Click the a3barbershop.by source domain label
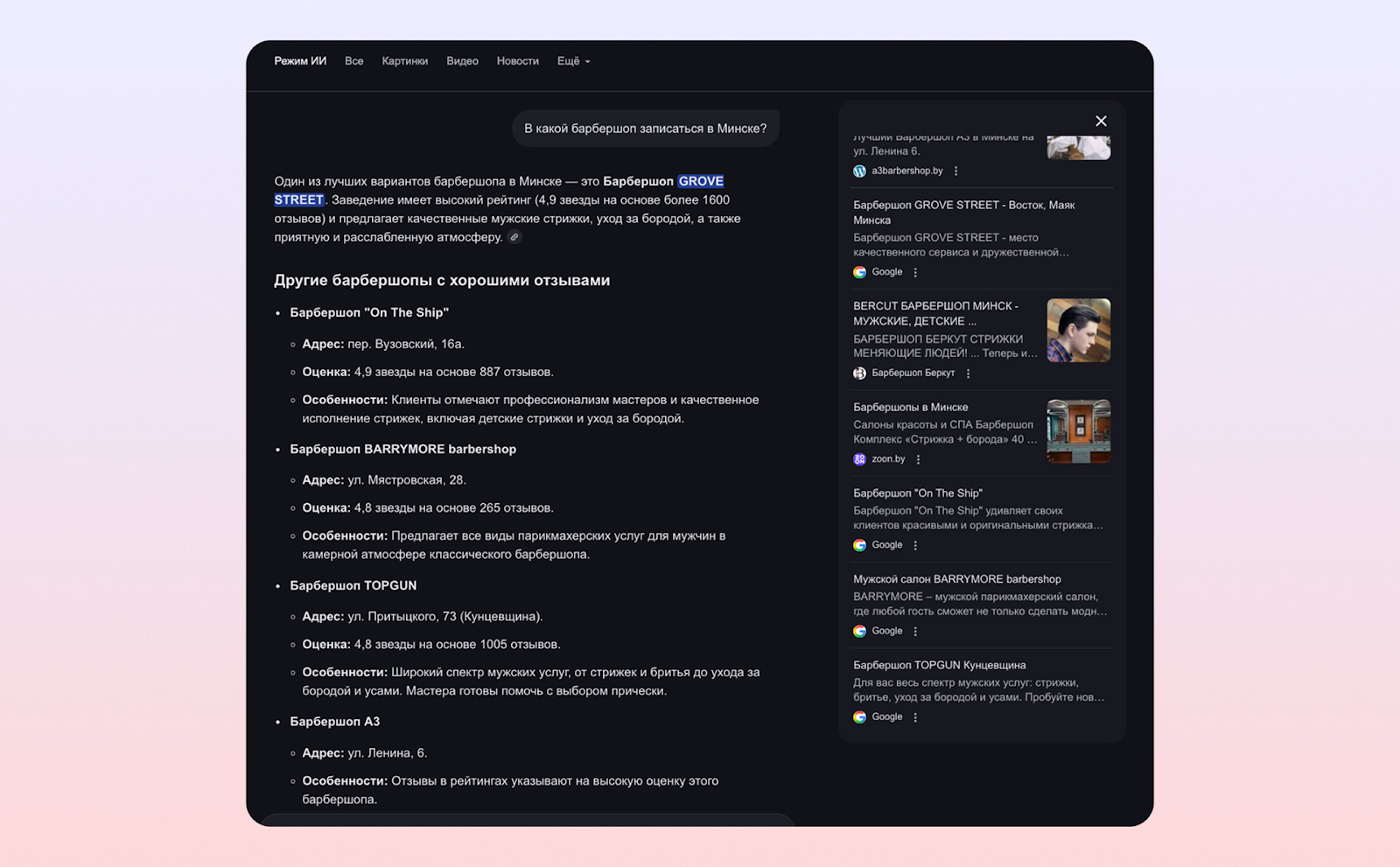Viewport: 1400px width, 867px height. [907, 171]
